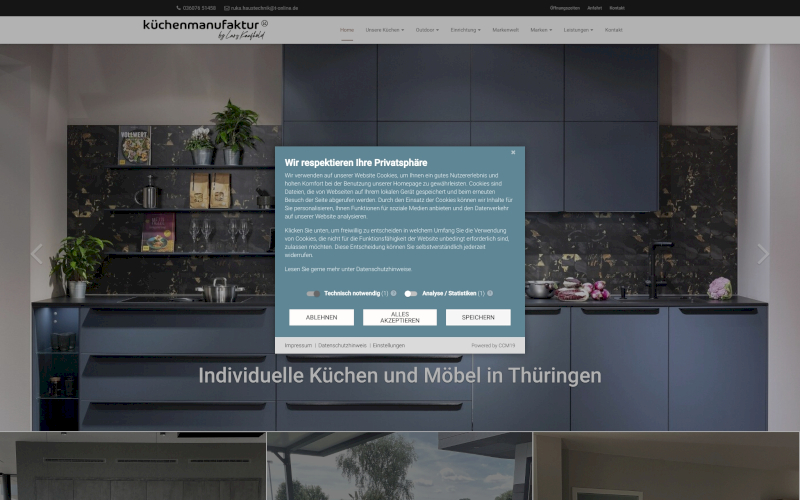Expand the Unsere Küchen dropdown menu
The image size is (800, 500).
pyautogui.click(x=385, y=30)
